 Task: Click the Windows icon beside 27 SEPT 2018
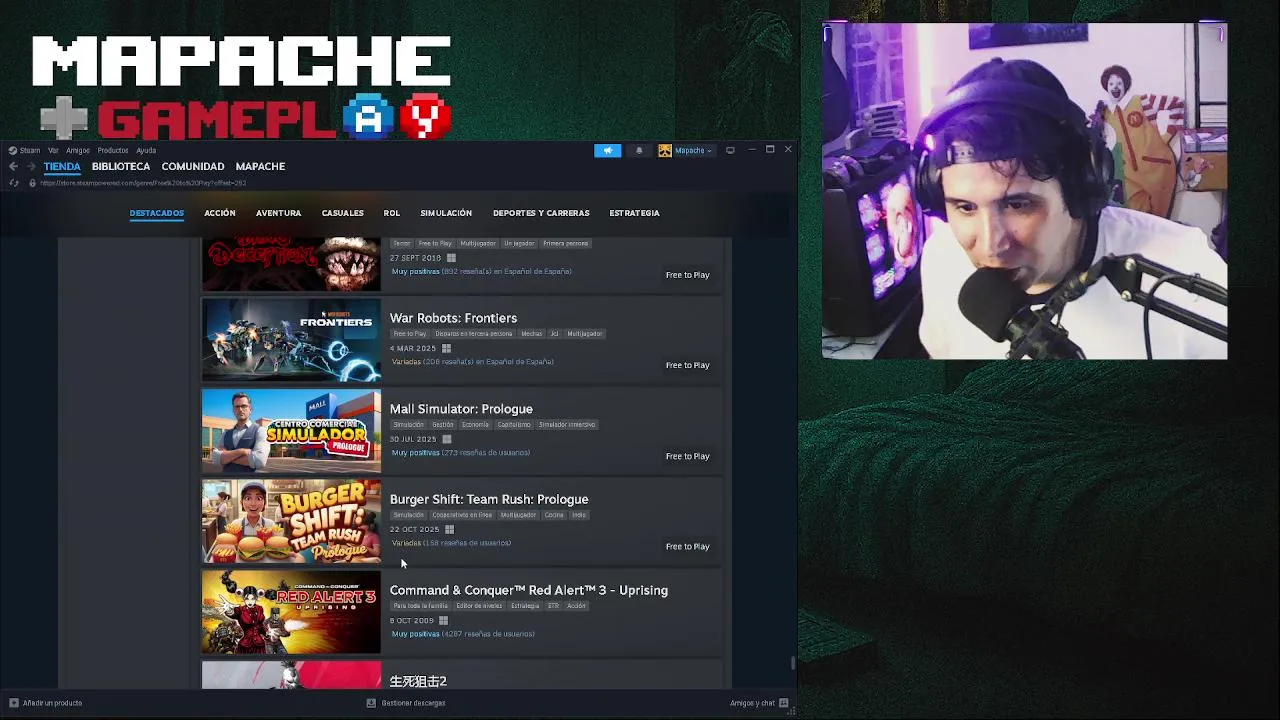pyautogui.click(x=451, y=258)
